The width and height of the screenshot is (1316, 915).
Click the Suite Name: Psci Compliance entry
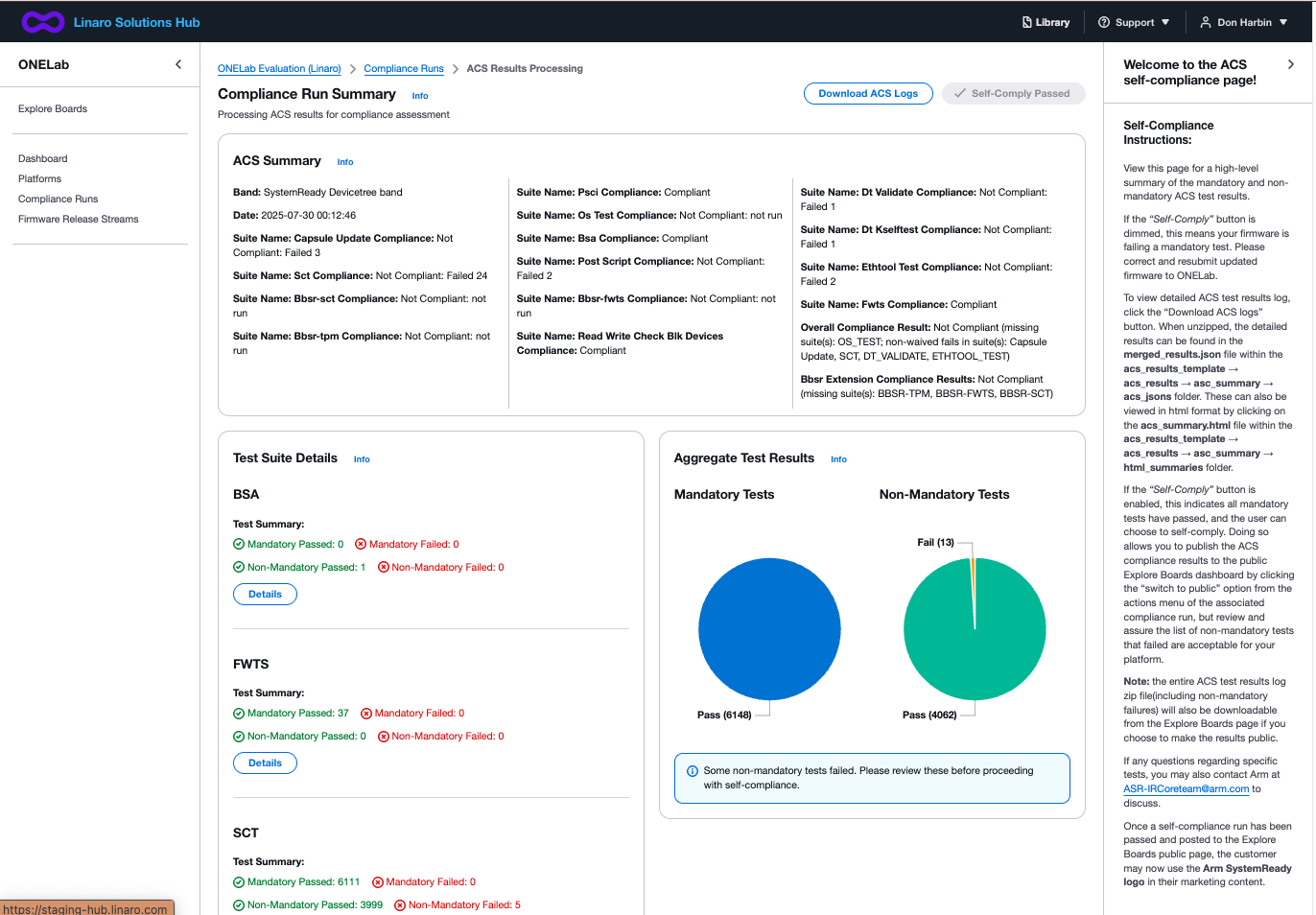click(x=613, y=192)
